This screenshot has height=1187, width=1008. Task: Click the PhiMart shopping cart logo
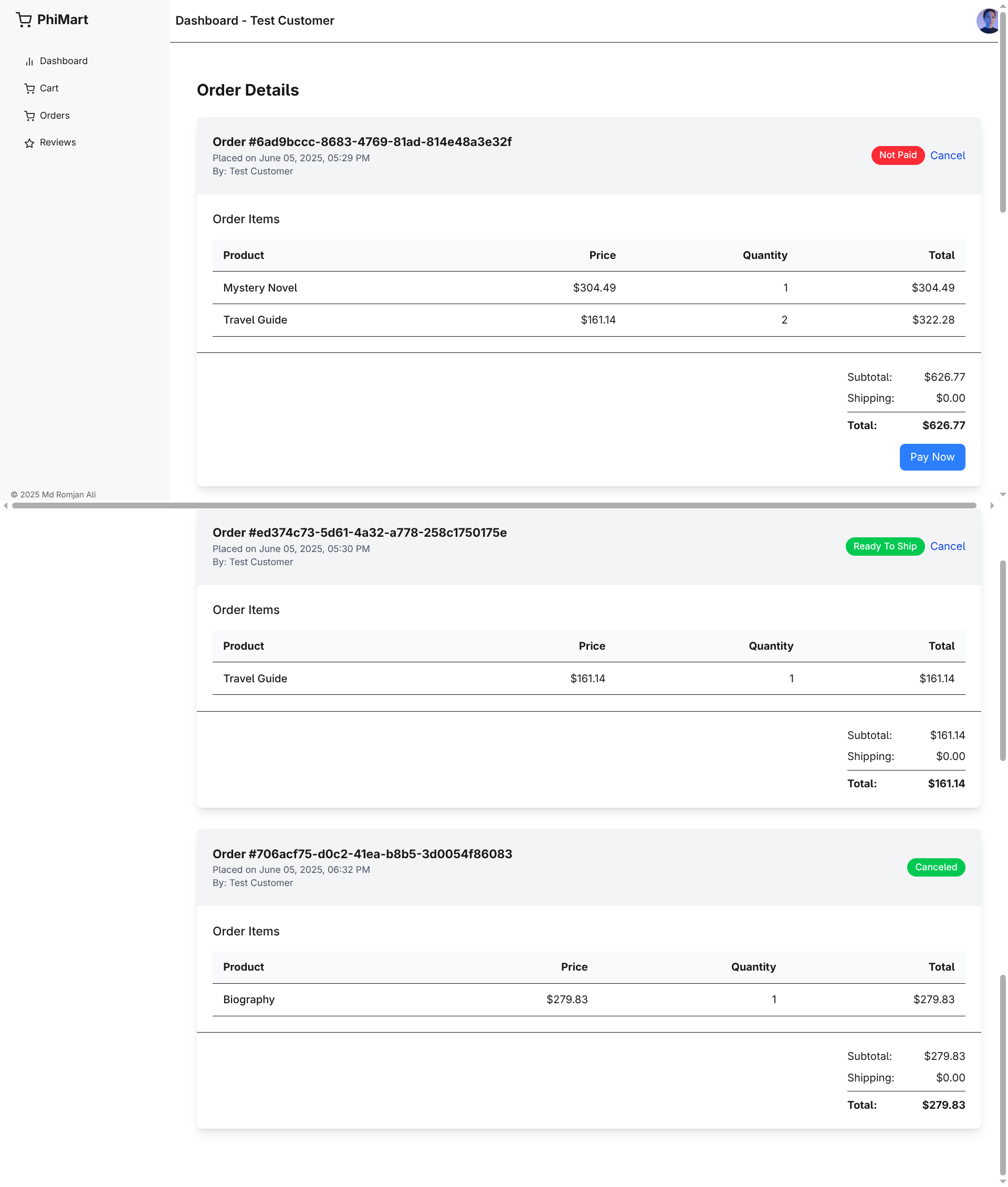[x=24, y=19]
